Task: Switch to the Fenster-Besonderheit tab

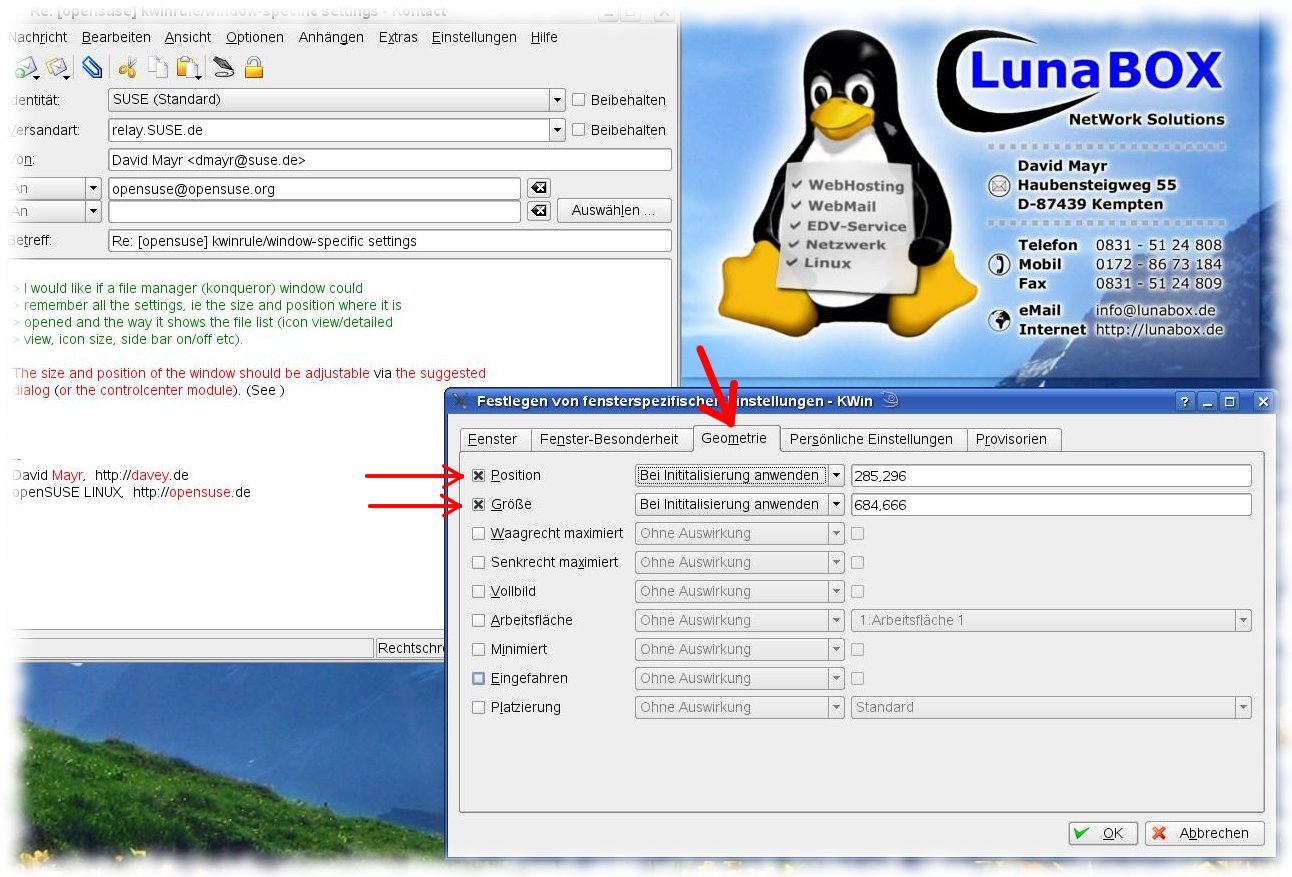Action: (x=609, y=439)
